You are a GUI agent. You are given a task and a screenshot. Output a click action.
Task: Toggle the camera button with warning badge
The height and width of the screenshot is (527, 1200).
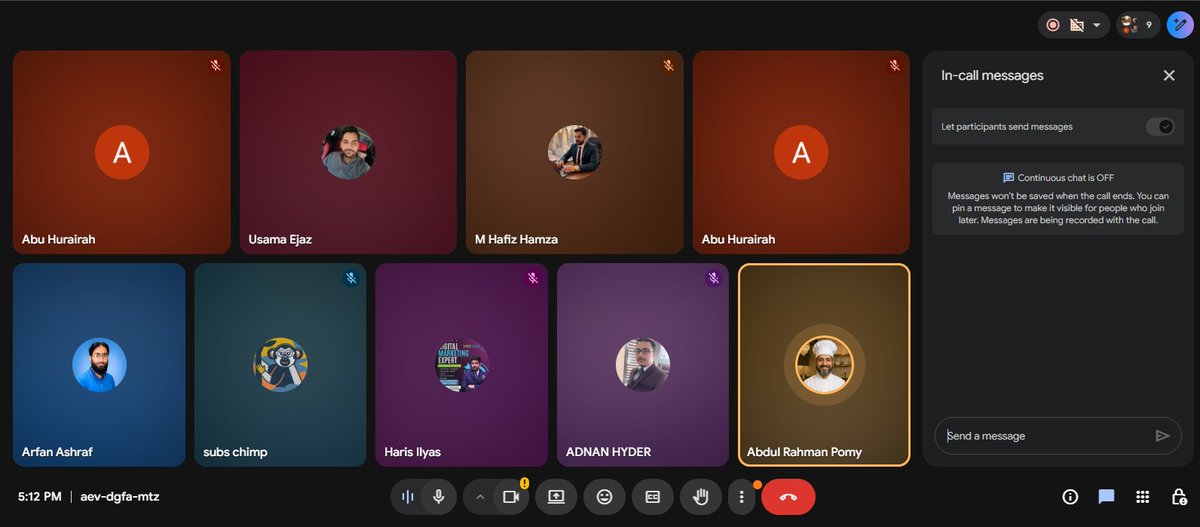click(x=511, y=496)
